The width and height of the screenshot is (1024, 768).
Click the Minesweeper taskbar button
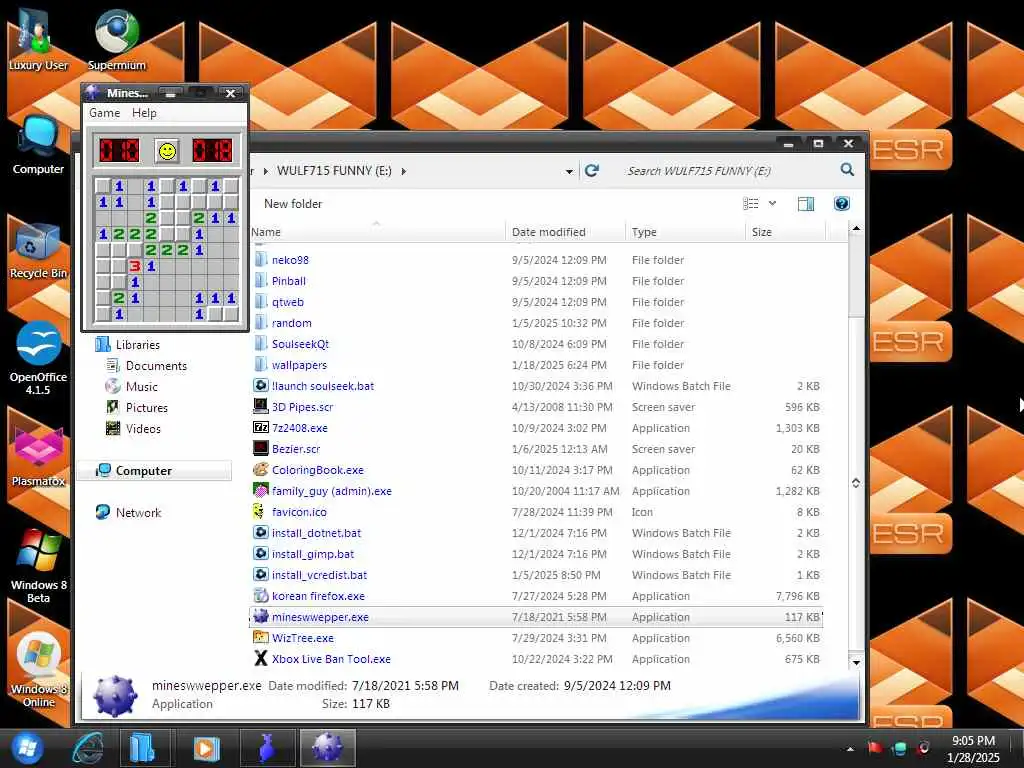click(x=327, y=748)
